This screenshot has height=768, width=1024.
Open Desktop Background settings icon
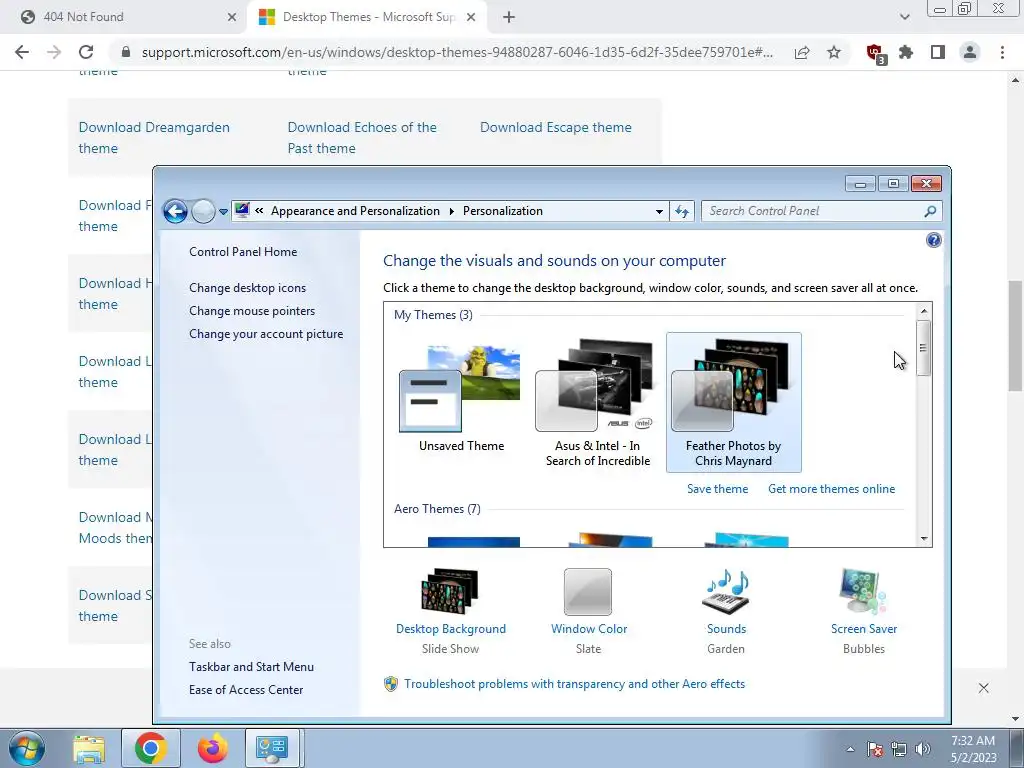coord(450,592)
